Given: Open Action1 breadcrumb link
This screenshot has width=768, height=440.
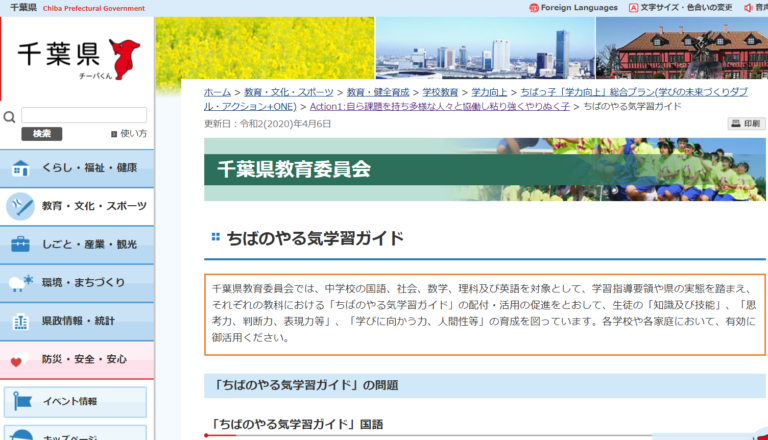Looking at the screenshot, I should tap(439, 106).
